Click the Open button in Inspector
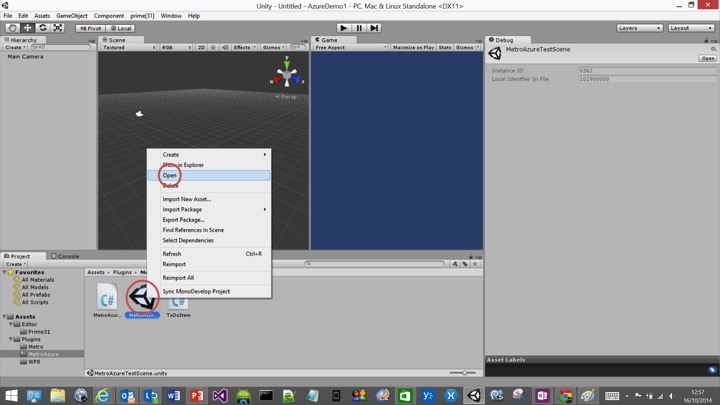720x405 pixels. [708, 58]
